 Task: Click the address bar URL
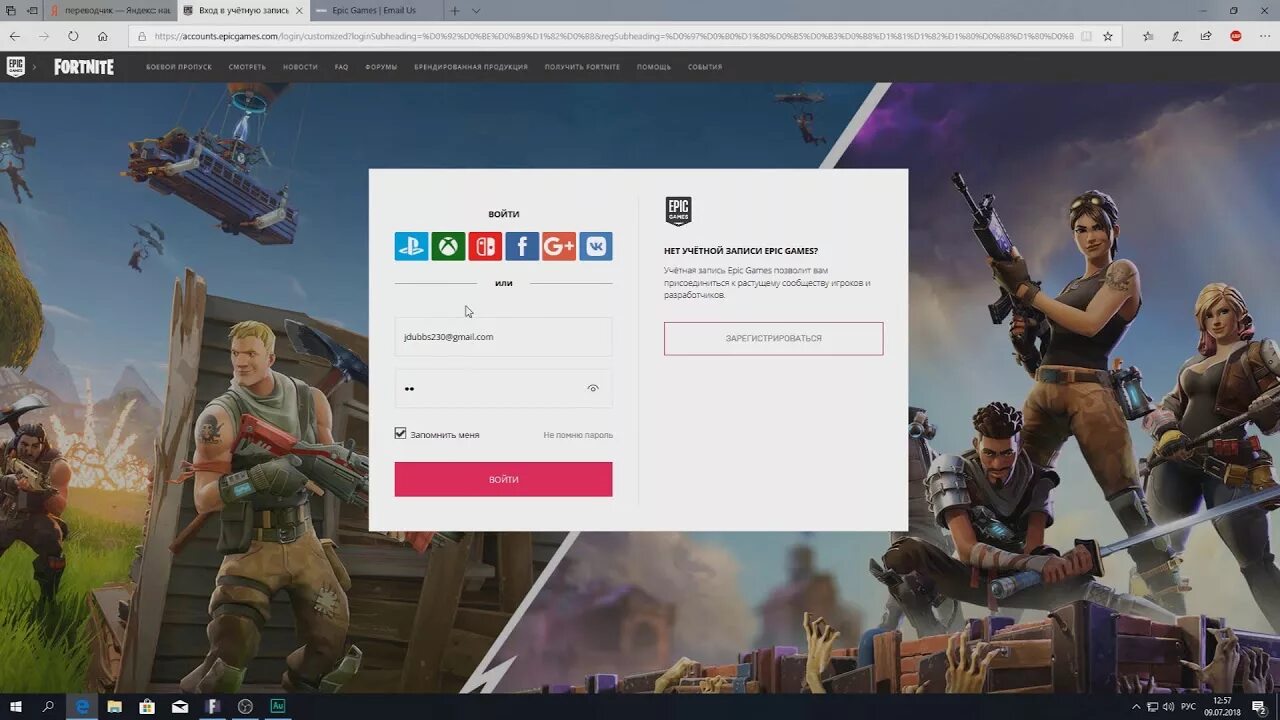pos(613,36)
